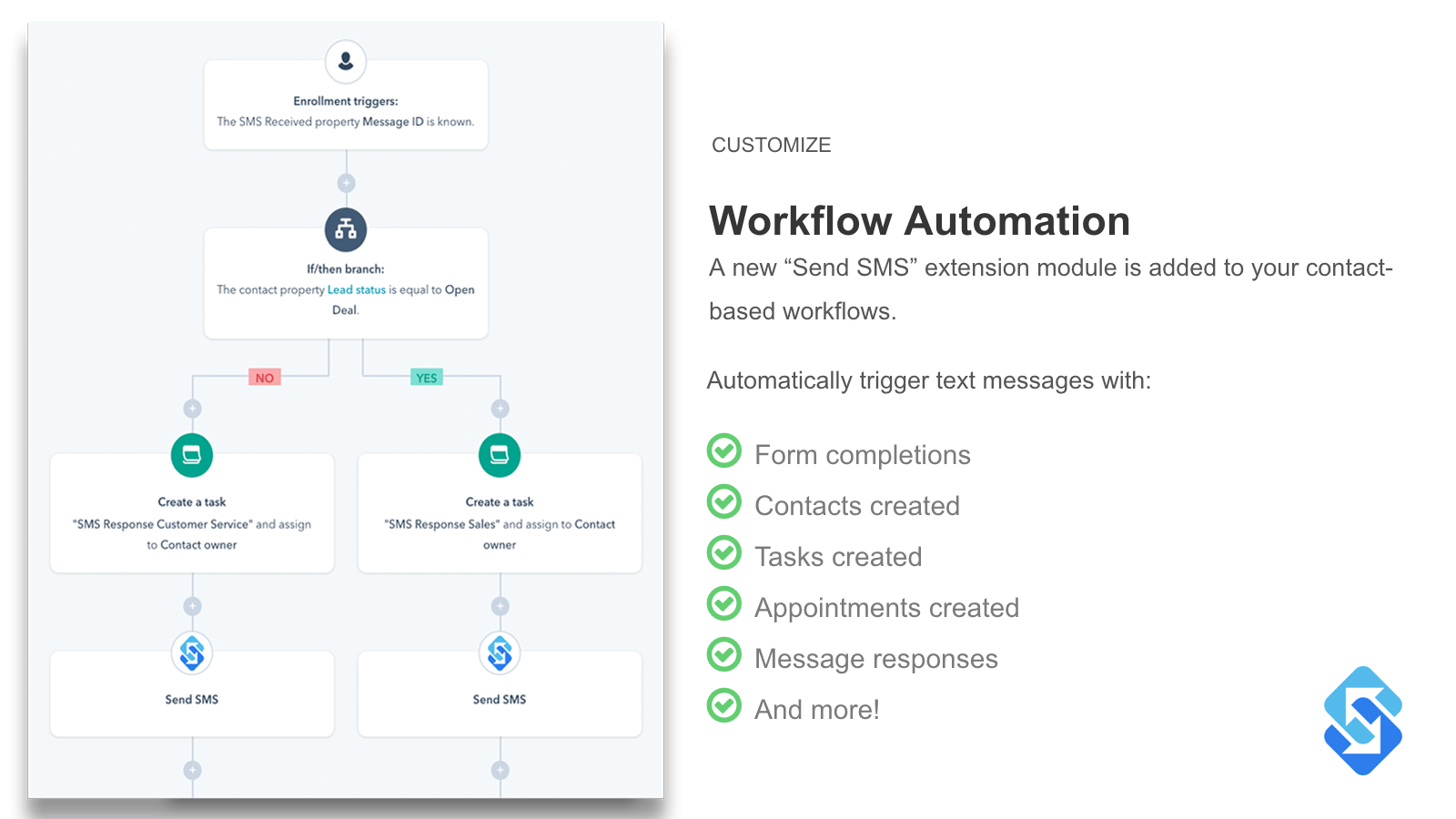Select the if/then branch icon

click(346, 229)
